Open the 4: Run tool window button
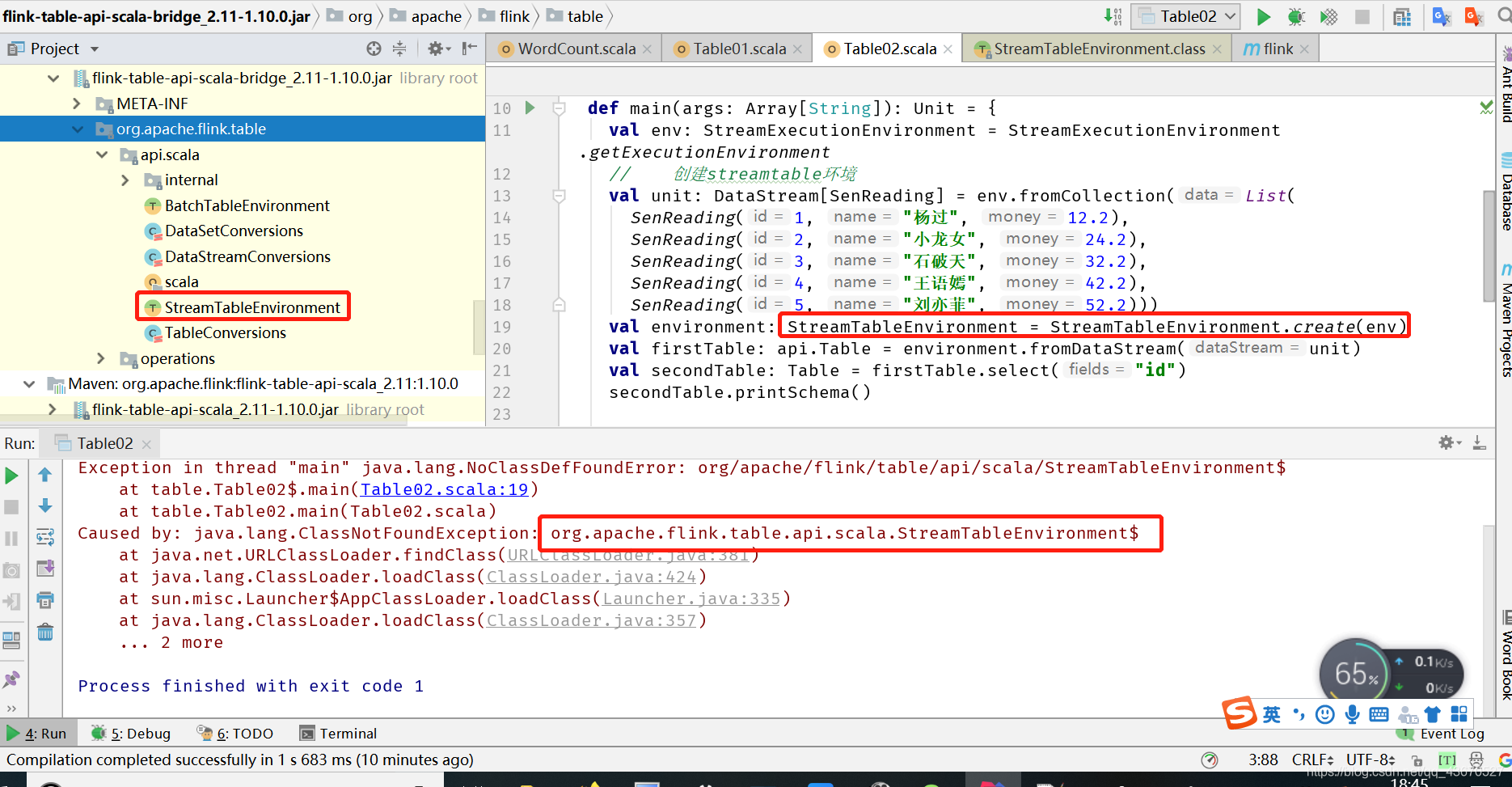The image size is (1512, 787). (36, 734)
